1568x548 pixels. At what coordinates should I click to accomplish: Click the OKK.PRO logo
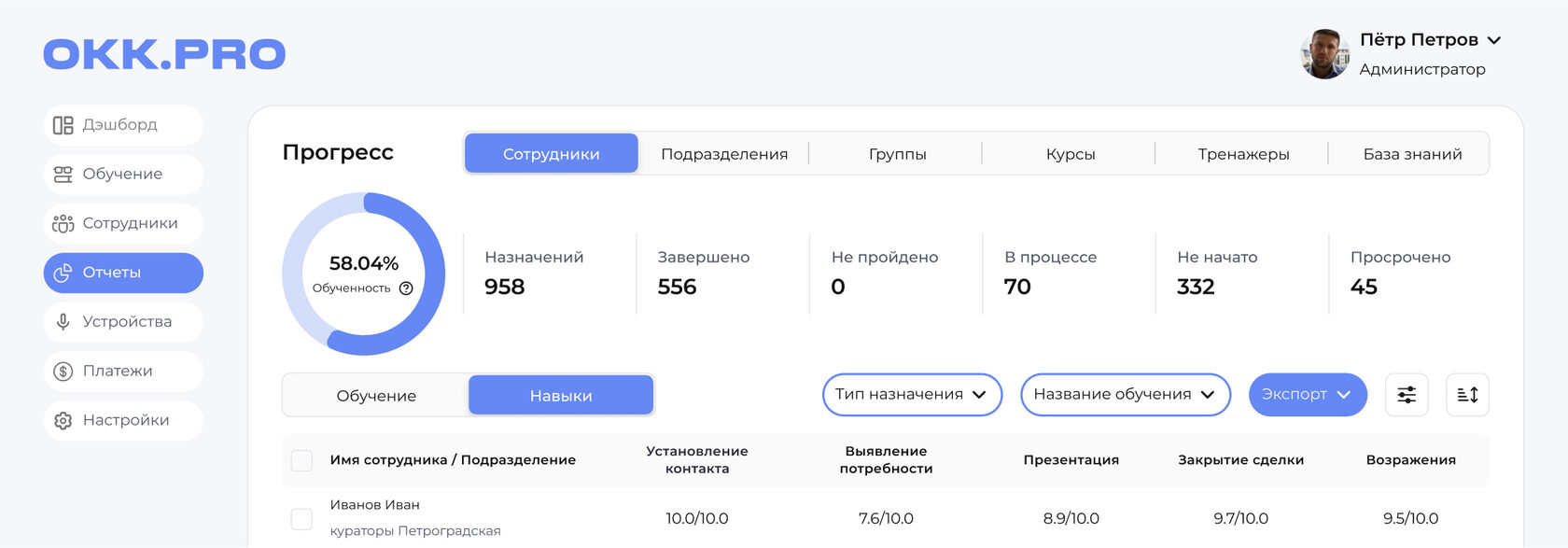[164, 54]
